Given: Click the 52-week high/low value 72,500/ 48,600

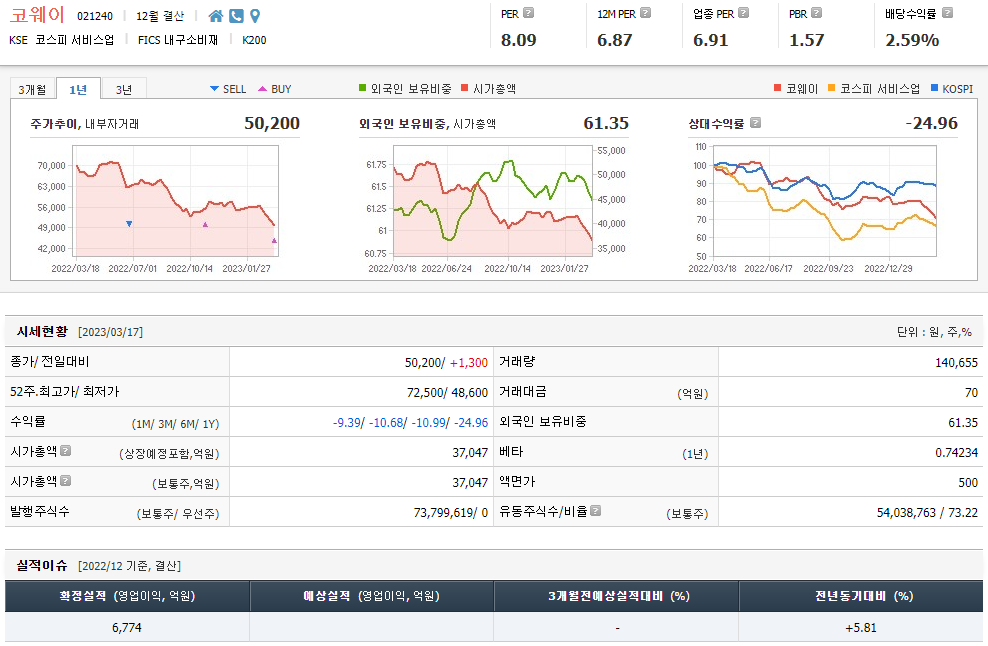Looking at the screenshot, I should point(447,392).
